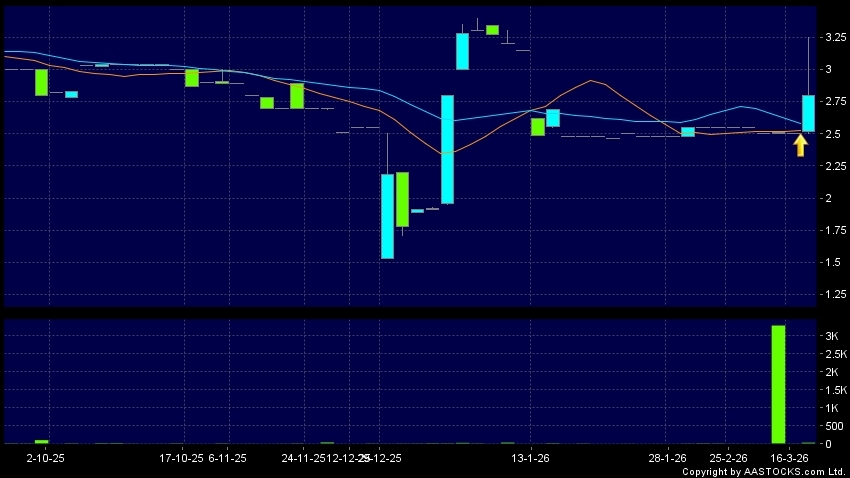850x478 pixels.
Task: Select the first green candlestick at 2-10-25
Action: click(41, 82)
